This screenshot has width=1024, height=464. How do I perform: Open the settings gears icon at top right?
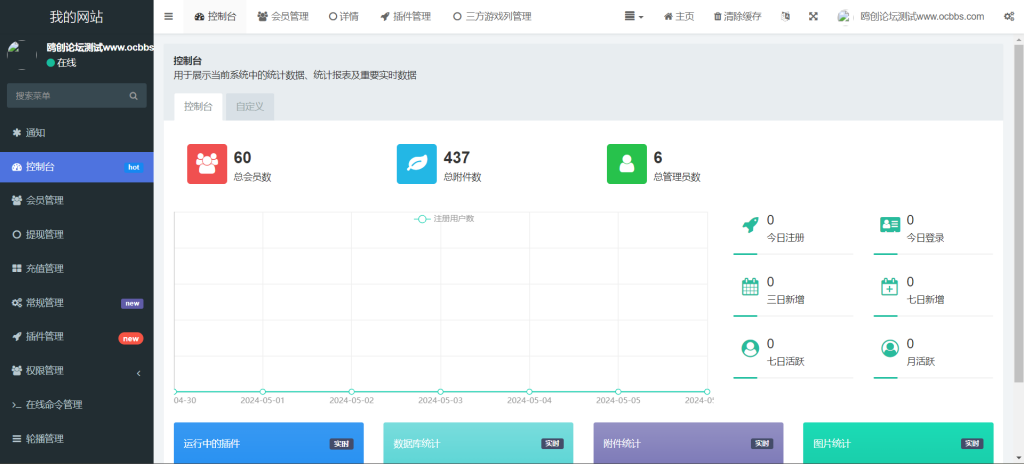(1008, 16)
